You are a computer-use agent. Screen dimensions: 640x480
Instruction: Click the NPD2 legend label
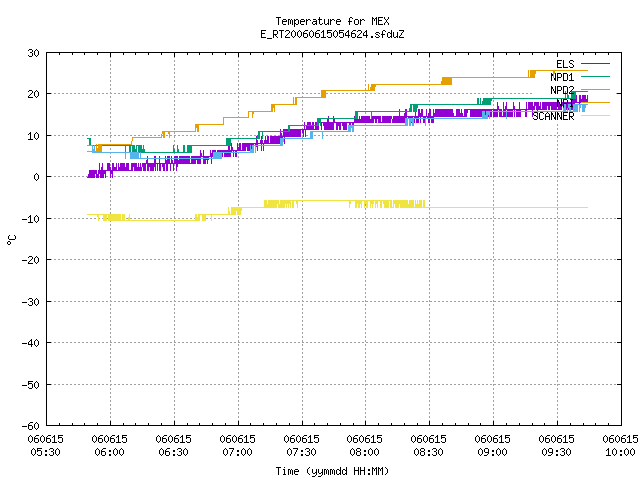(x=562, y=90)
